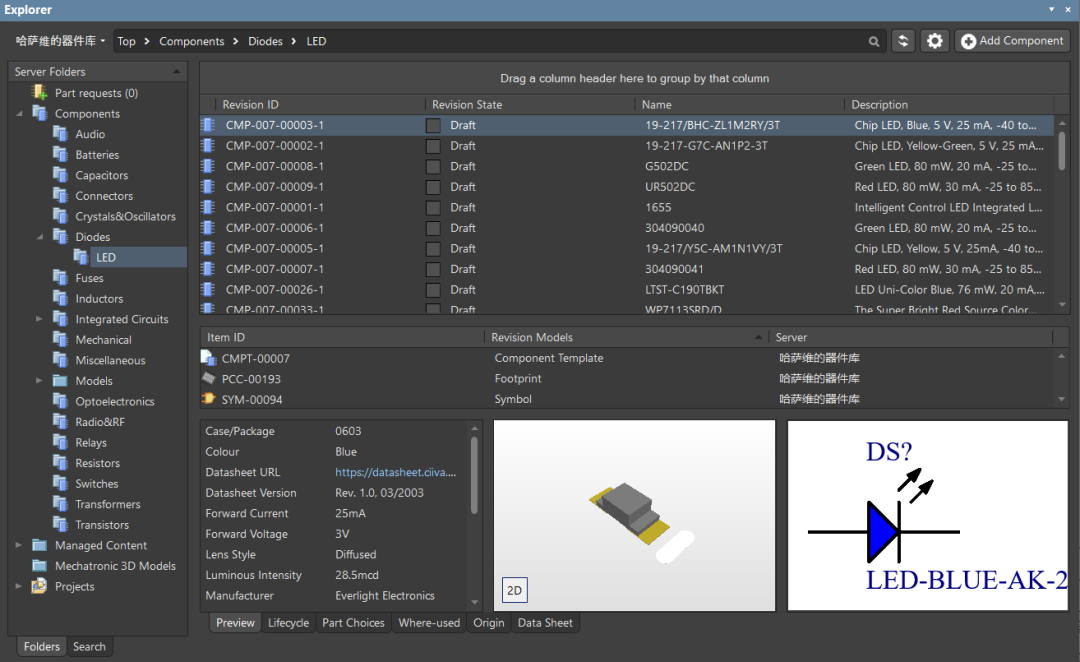This screenshot has width=1080, height=662.
Task: Click the CMP-007-00003-1 component row icon
Action: pos(208,125)
